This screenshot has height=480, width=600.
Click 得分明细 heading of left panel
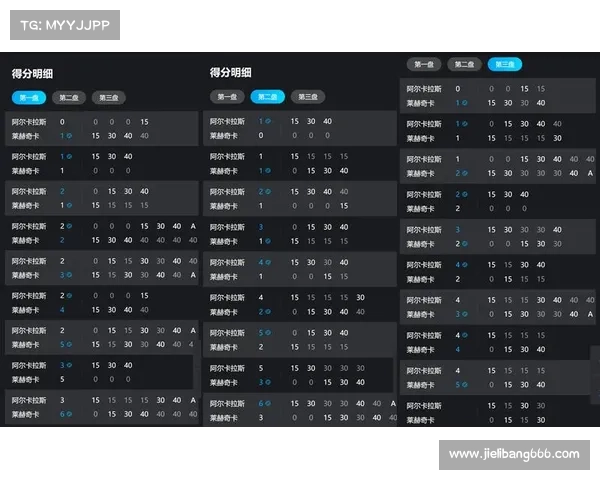pos(32,73)
